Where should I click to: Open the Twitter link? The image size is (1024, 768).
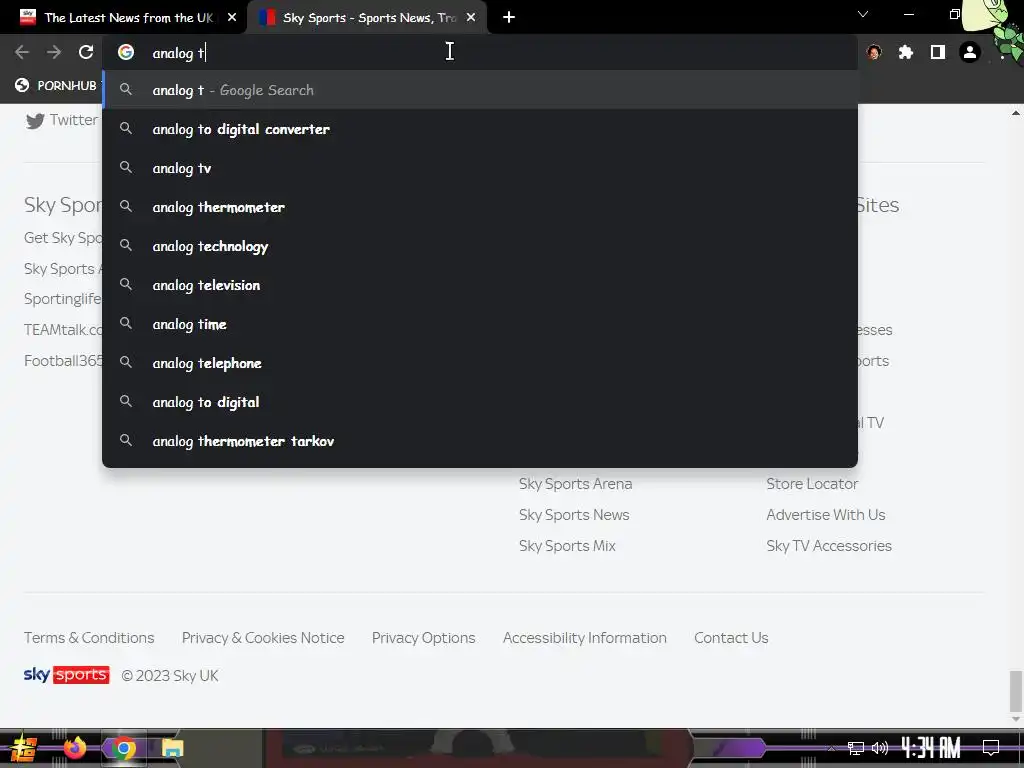(61, 120)
